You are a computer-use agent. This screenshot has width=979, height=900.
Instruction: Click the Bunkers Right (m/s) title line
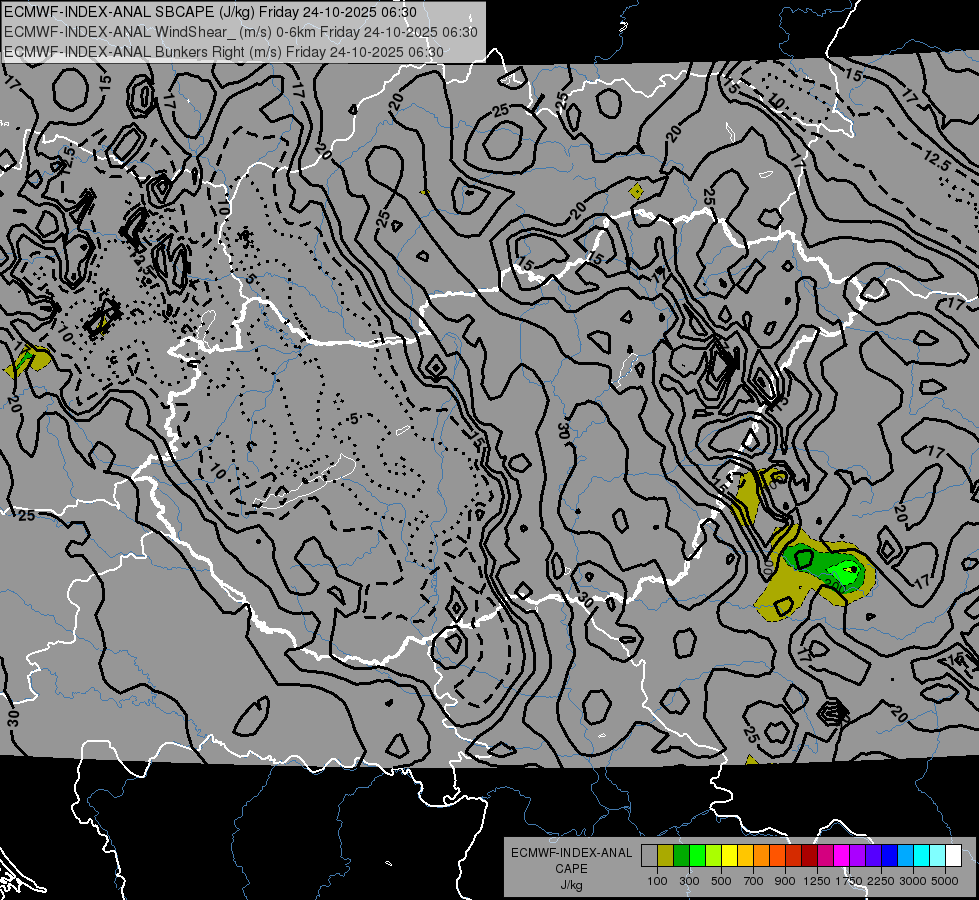click(224, 52)
